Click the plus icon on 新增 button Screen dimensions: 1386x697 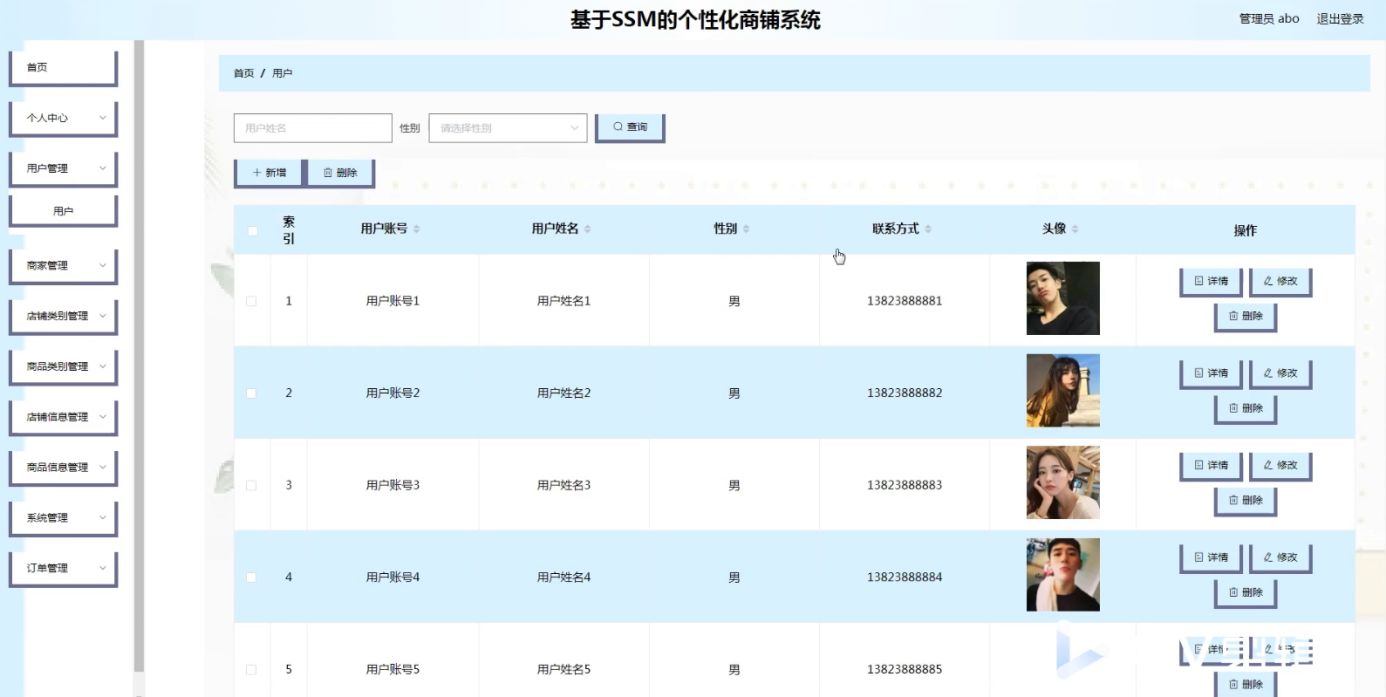click(x=257, y=173)
